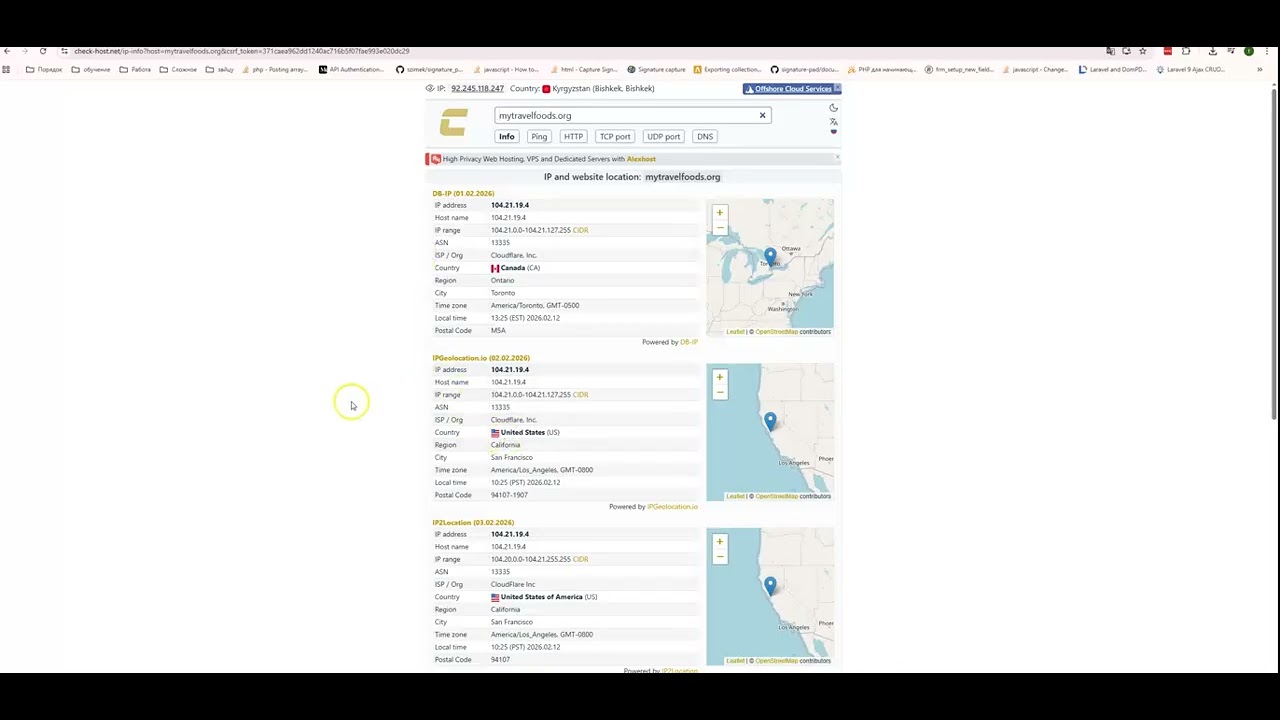
Task: Open the IP2Location (03.02.2026) heading link
Action: [x=473, y=522]
